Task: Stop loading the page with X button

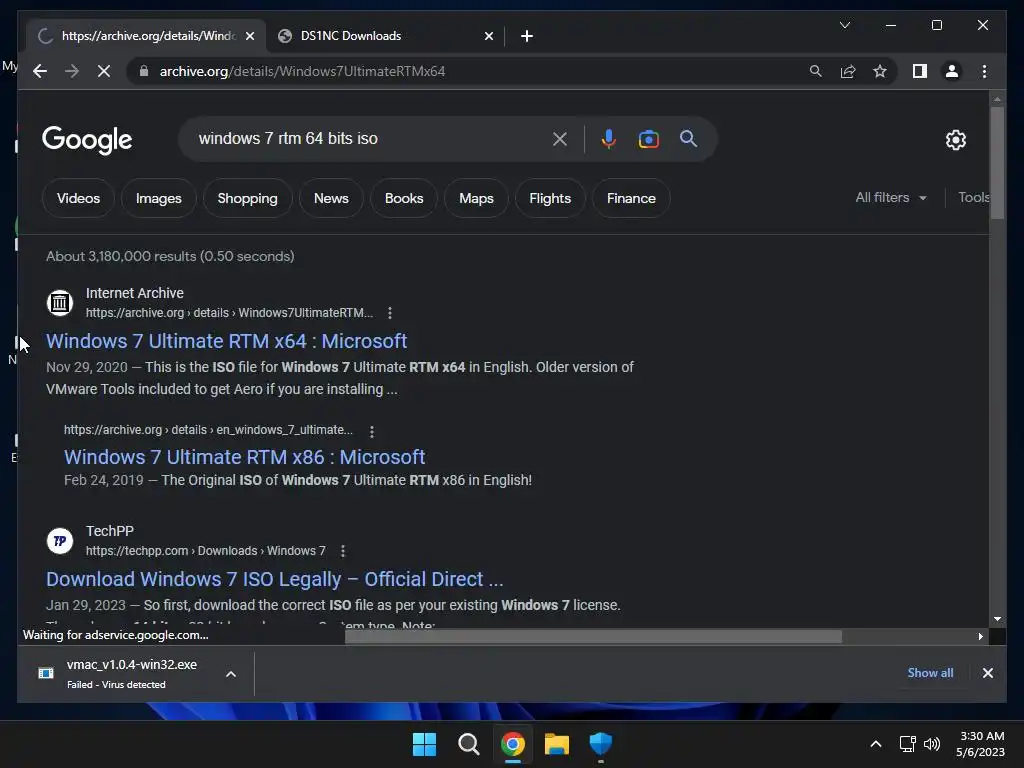Action: pyautogui.click(x=104, y=71)
